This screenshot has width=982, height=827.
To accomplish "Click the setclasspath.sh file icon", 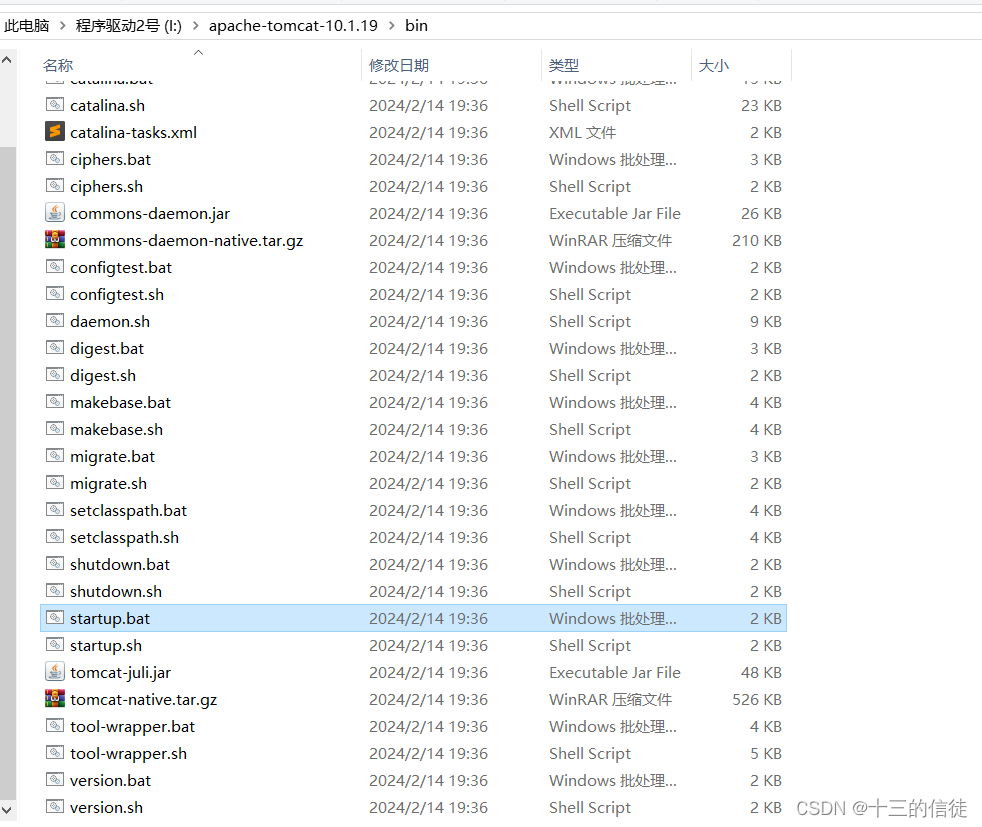I will pos(54,537).
